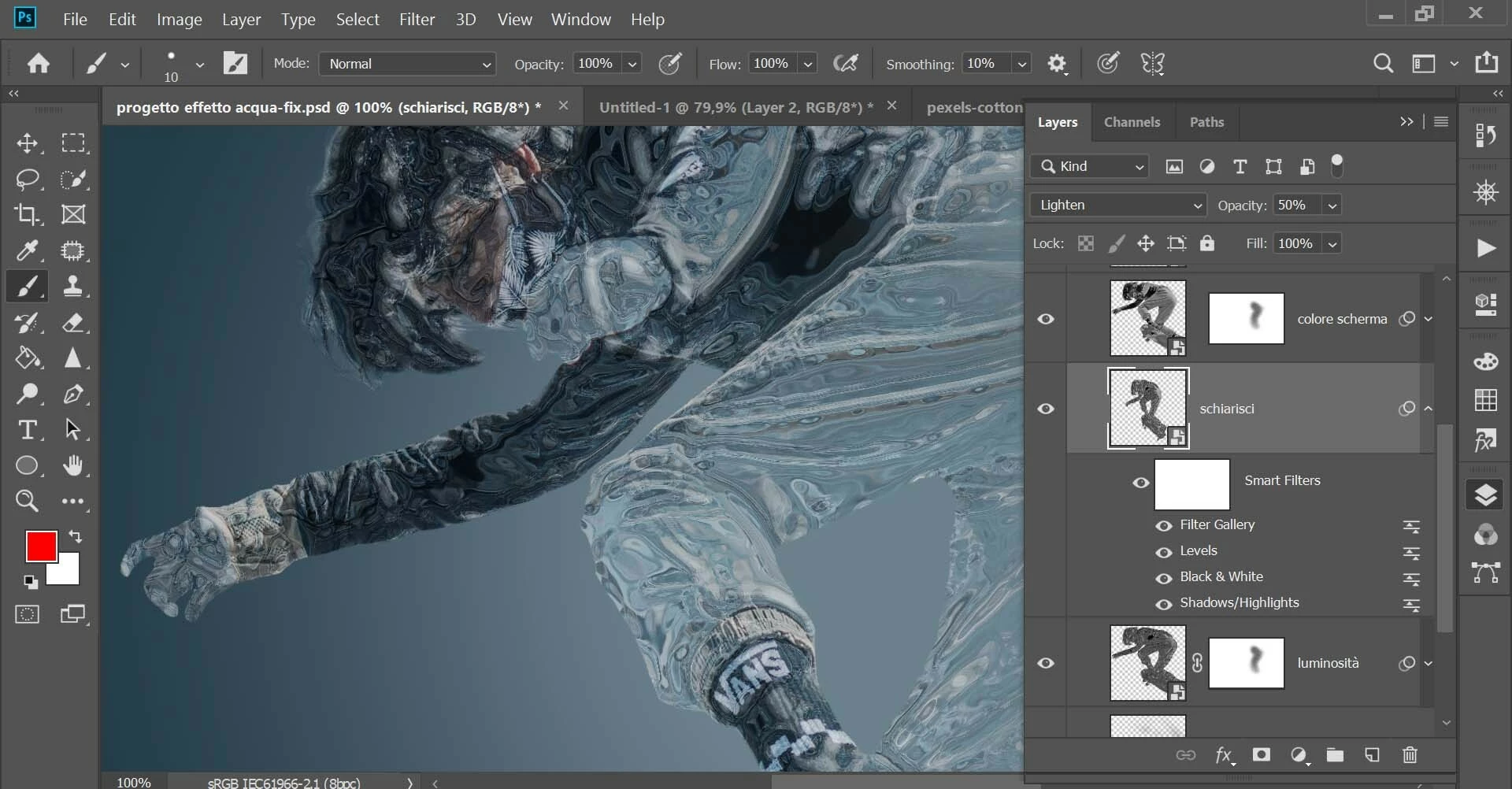Image resolution: width=1512 pixels, height=789 pixels.
Task: Select the Crop tool
Action: (27, 214)
